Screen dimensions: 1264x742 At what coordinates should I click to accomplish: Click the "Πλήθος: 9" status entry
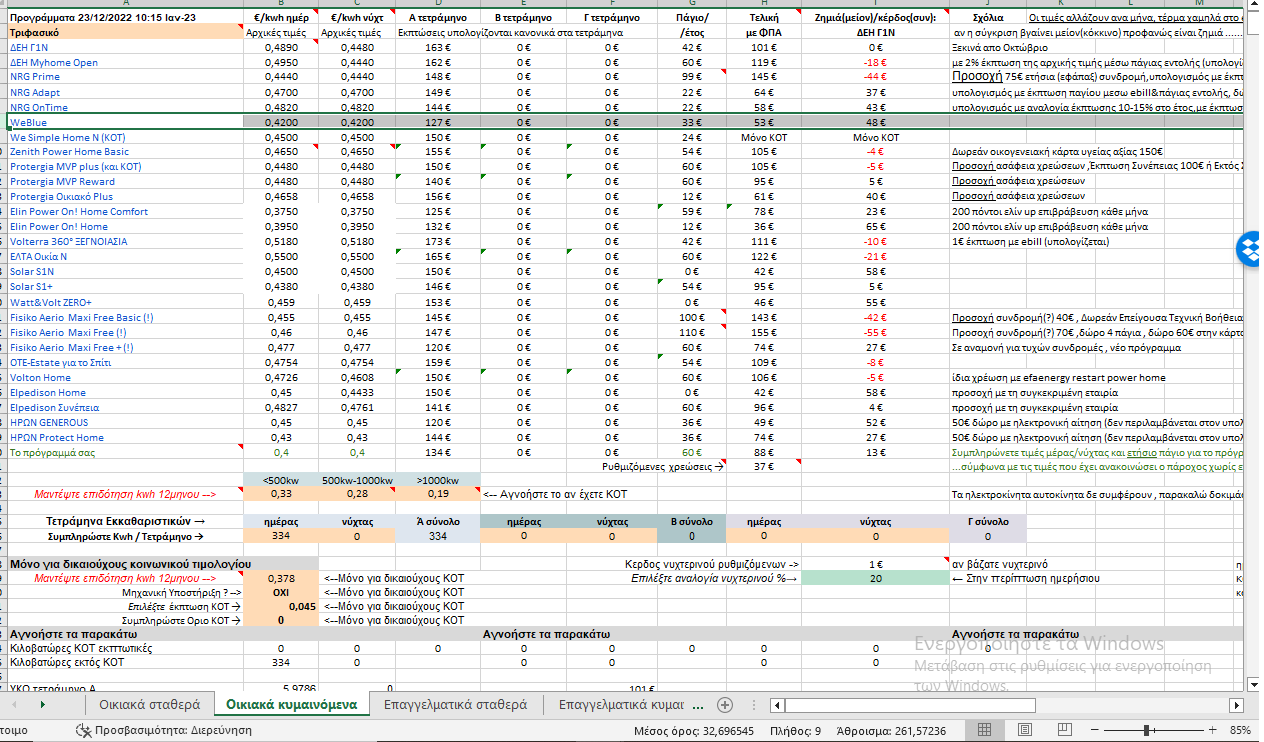pos(796,731)
